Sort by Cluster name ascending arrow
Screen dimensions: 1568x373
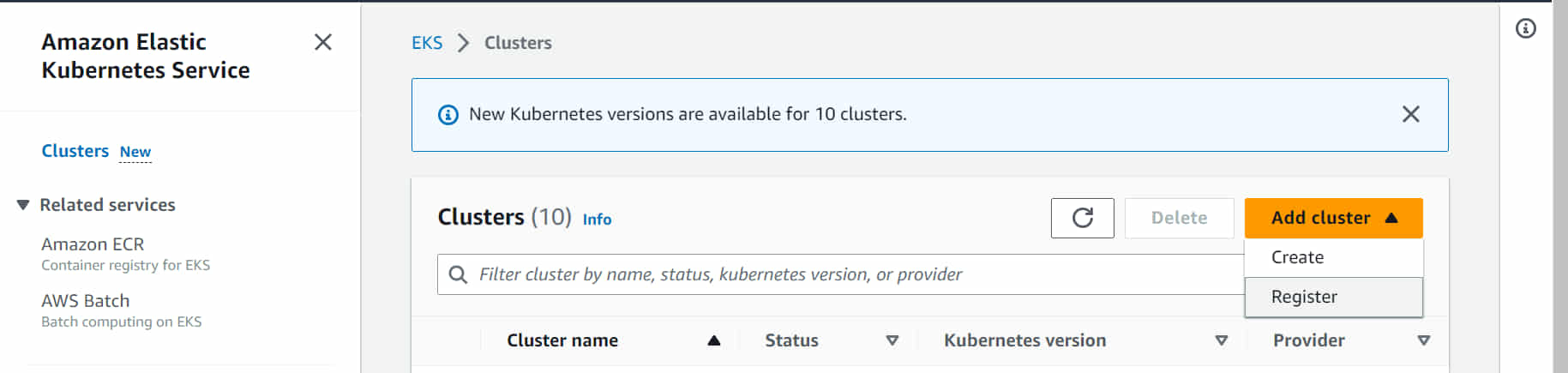tap(714, 340)
